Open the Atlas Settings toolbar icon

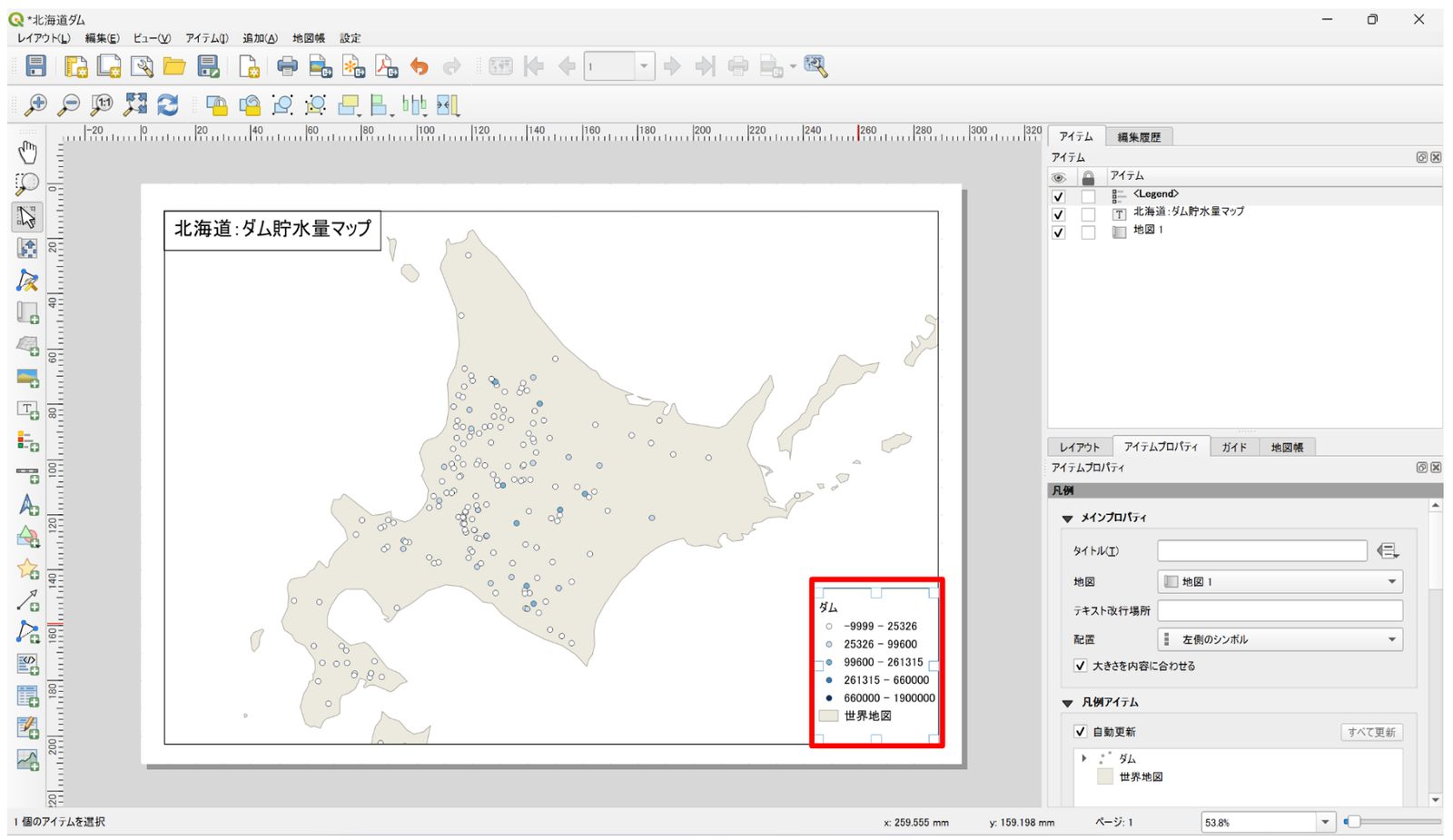click(815, 65)
